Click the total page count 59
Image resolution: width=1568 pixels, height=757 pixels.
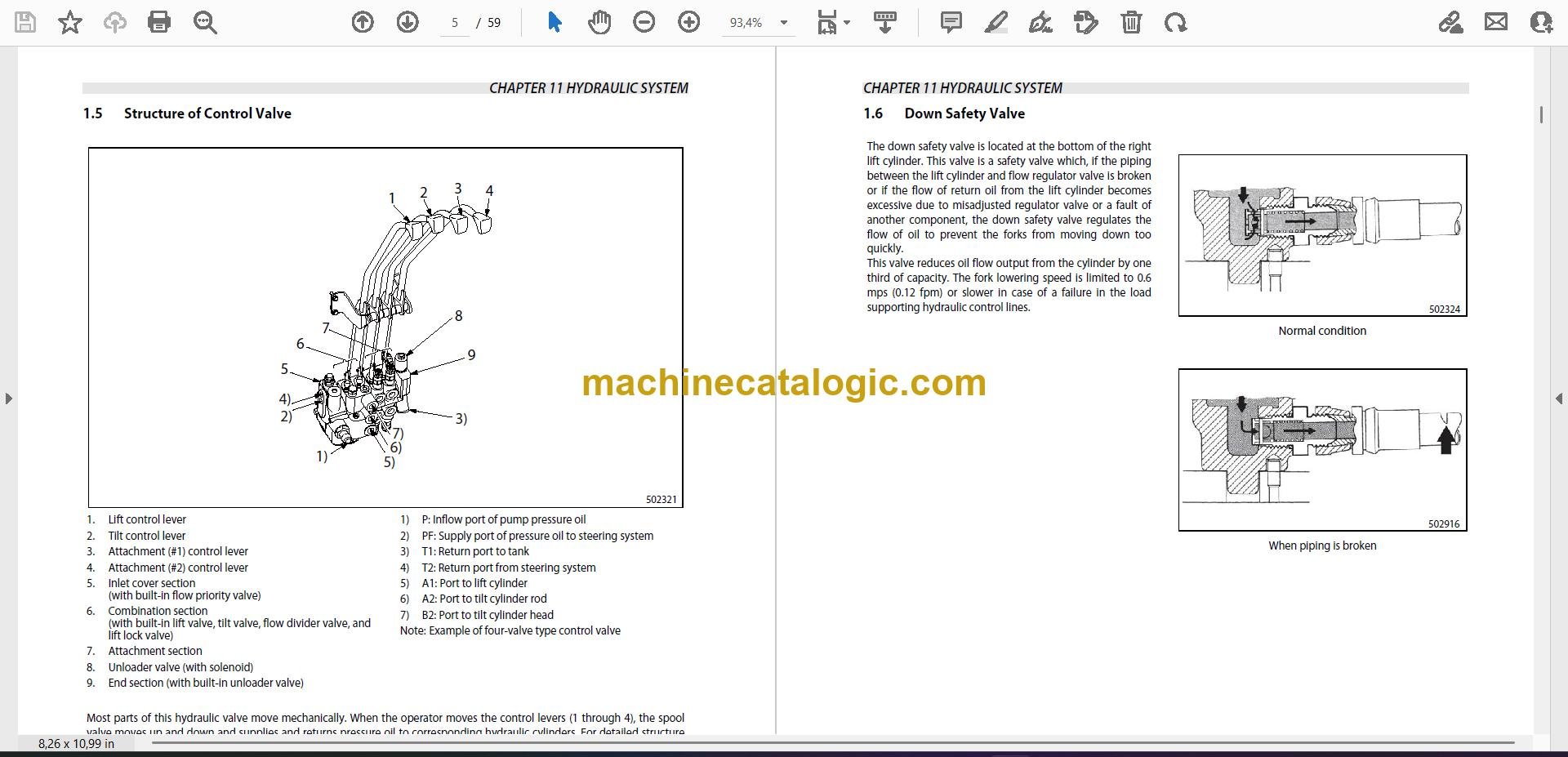click(x=494, y=23)
